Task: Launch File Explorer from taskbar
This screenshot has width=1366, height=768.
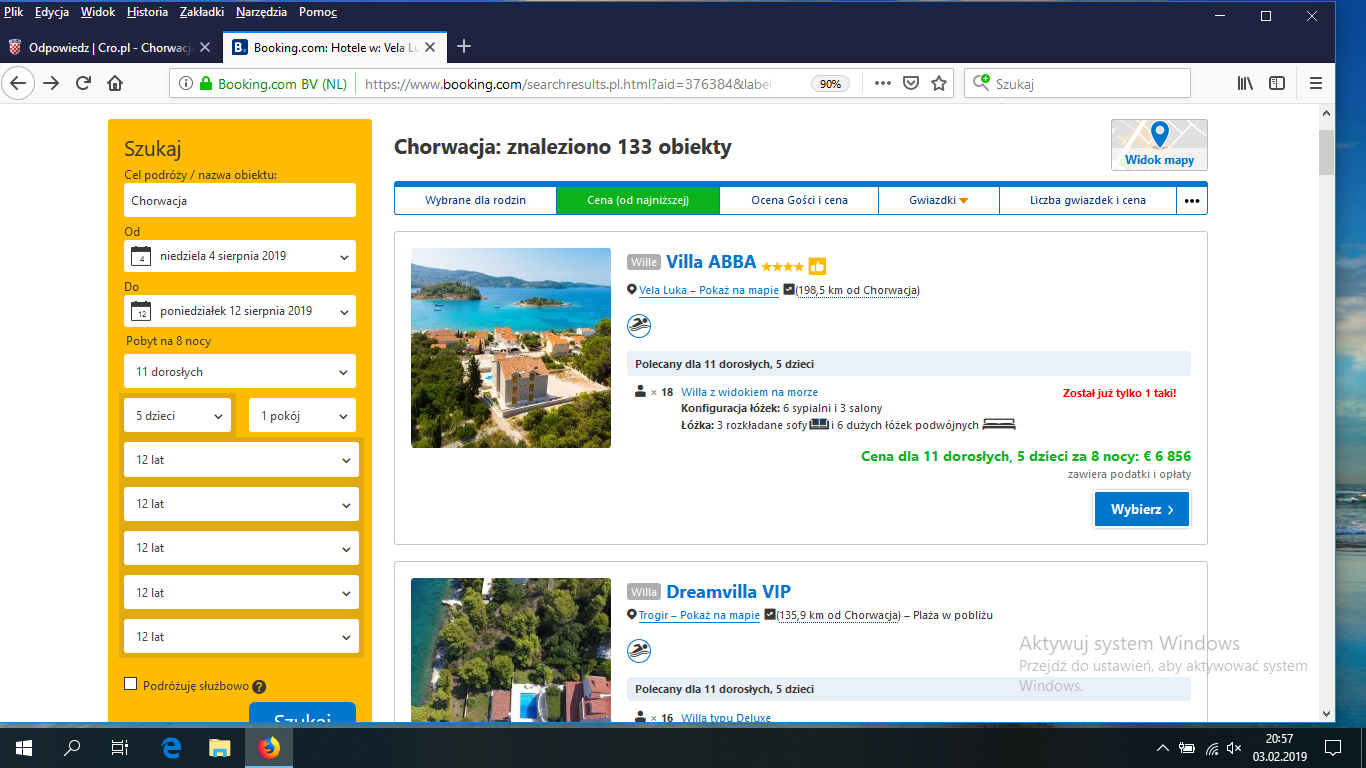Action: click(219, 747)
